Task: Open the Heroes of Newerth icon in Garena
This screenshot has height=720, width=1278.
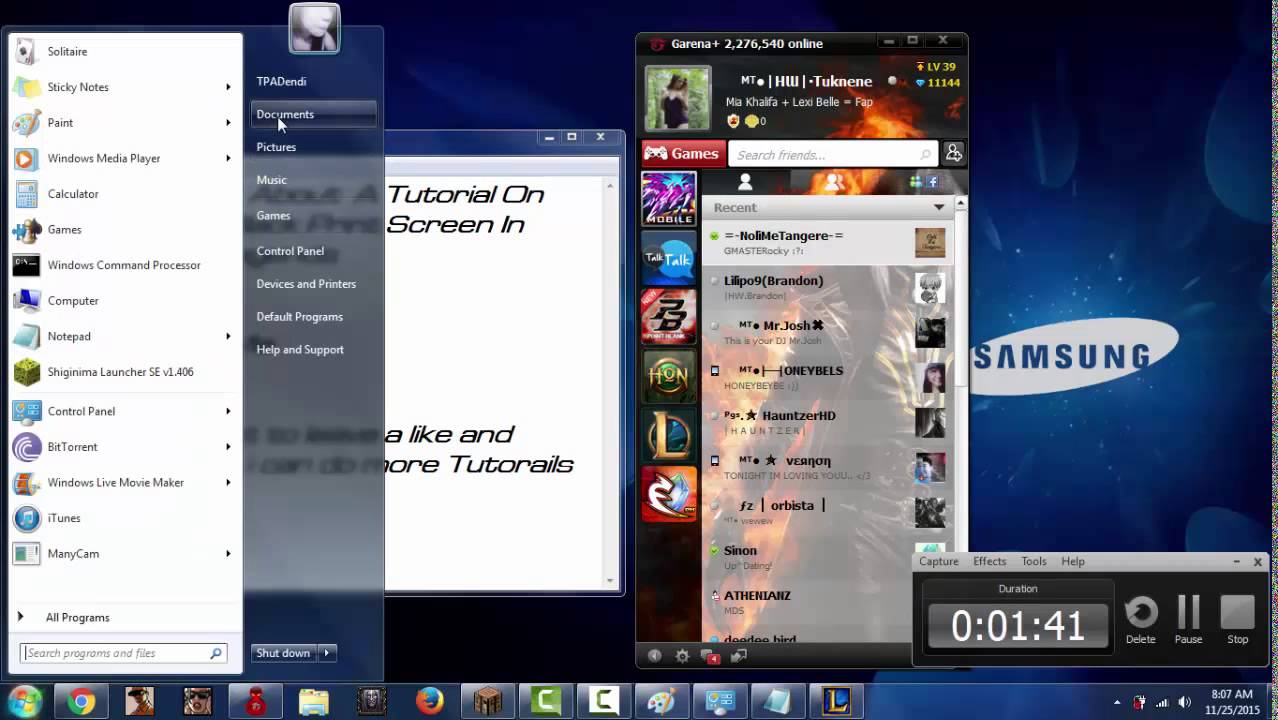Action: (x=669, y=376)
